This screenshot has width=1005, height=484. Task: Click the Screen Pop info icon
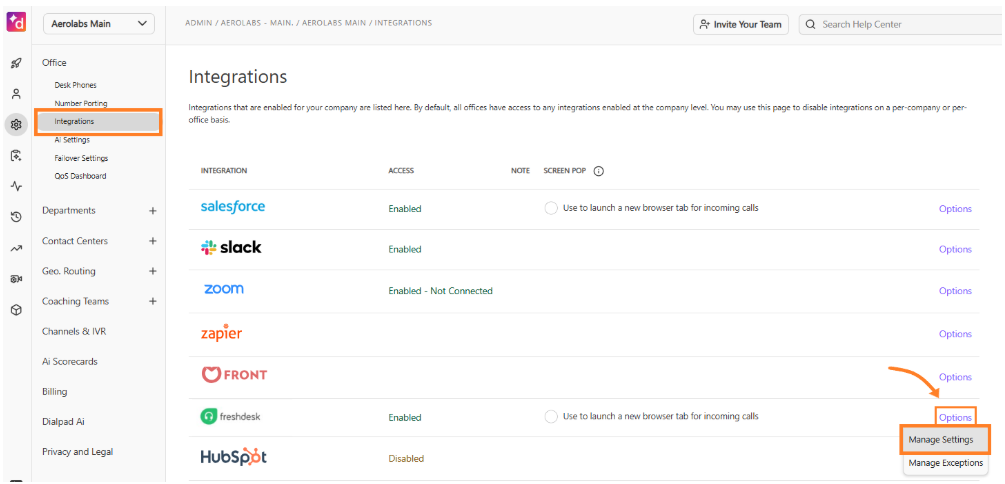[x=599, y=171]
